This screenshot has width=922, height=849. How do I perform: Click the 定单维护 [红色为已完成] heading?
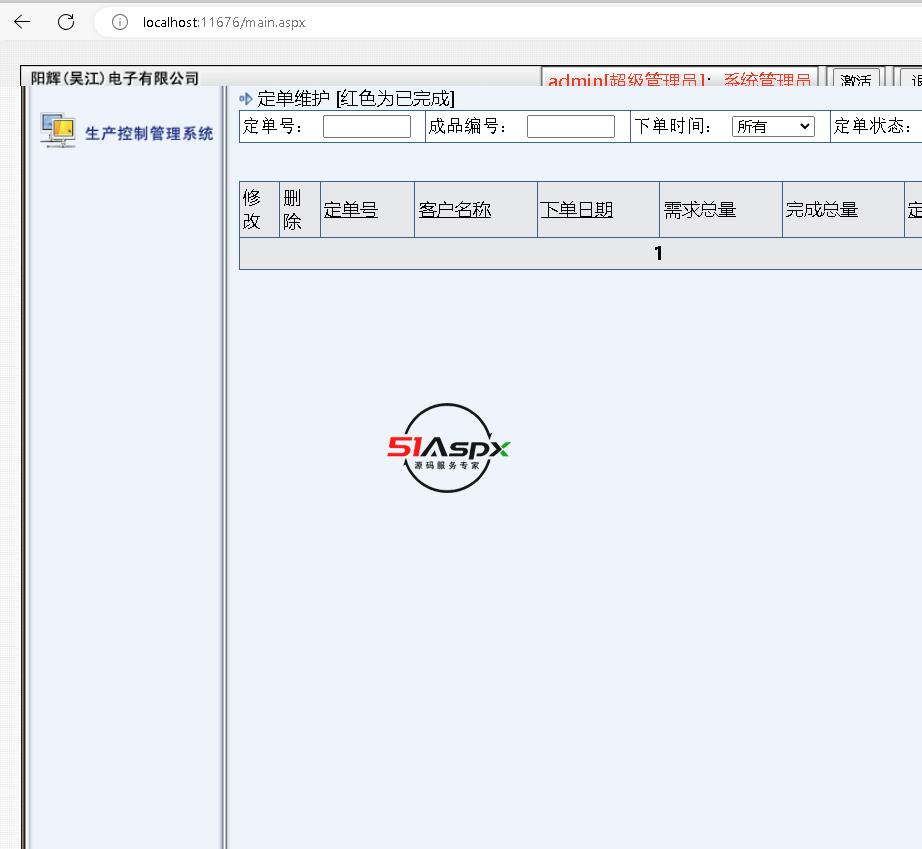tap(356, 99)
